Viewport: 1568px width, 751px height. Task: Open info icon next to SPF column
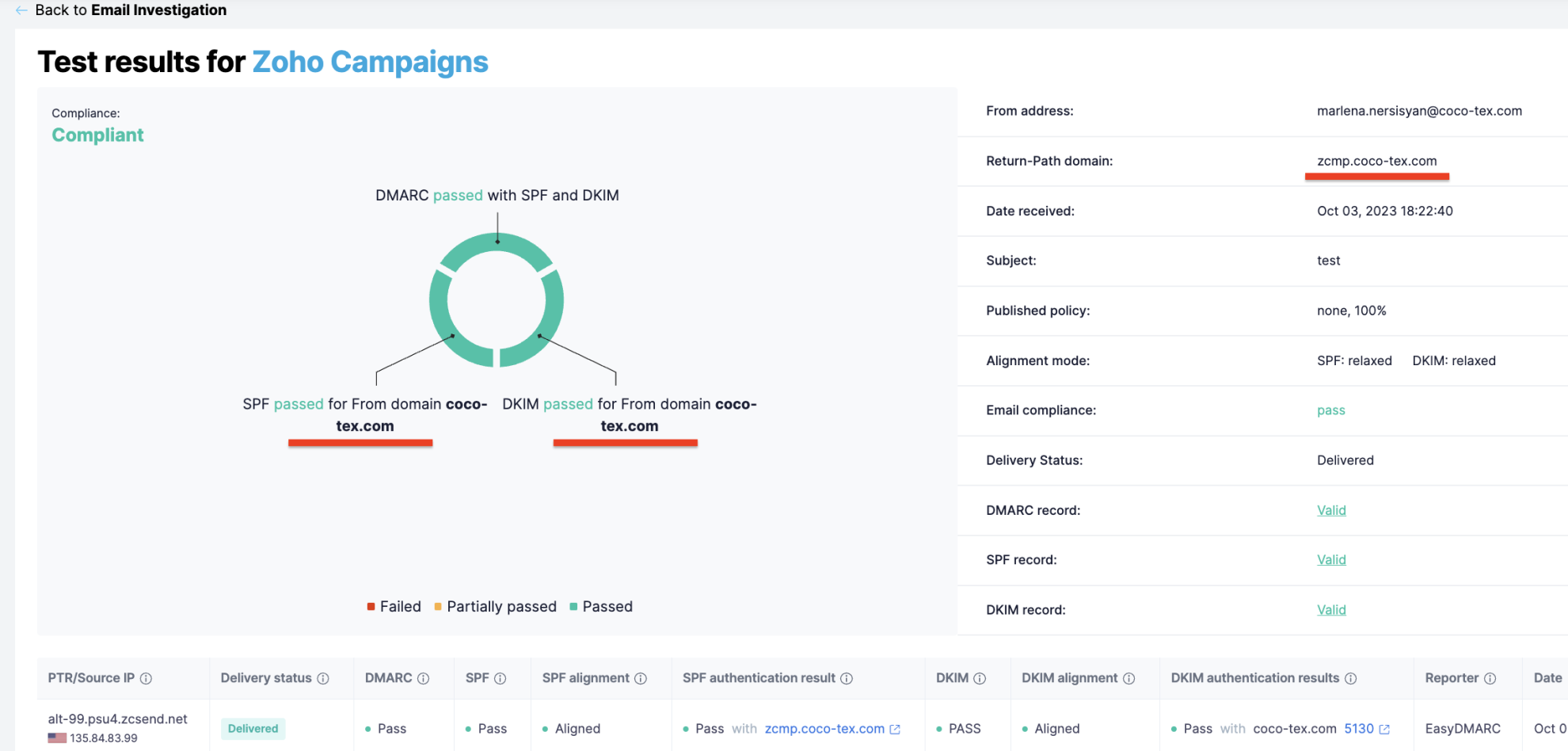click(500, 679)
